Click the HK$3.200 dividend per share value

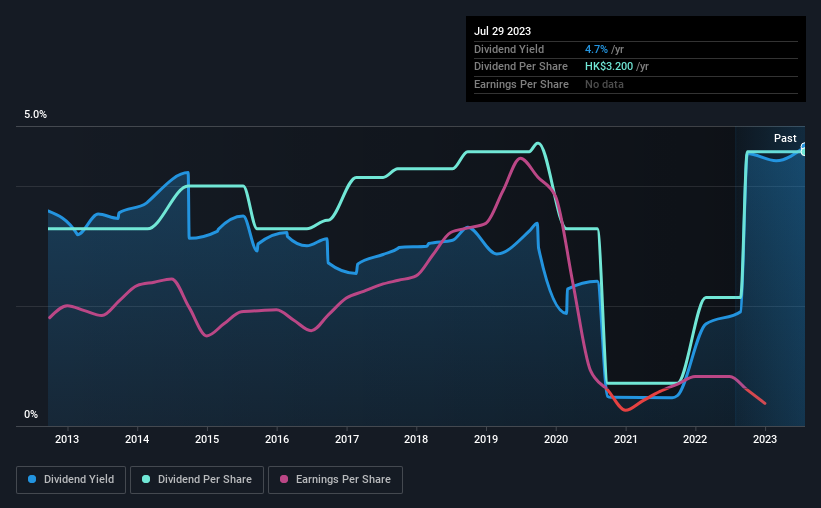tap(609, 67)
